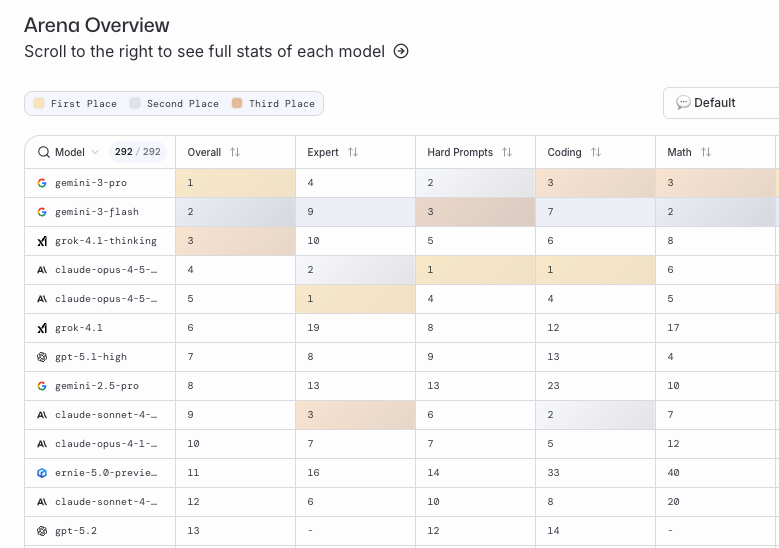The height and width of the screenshot is (548, 779).
Task: Sort by the Hard Prompts column arrows
Action: tap(507, 152)
